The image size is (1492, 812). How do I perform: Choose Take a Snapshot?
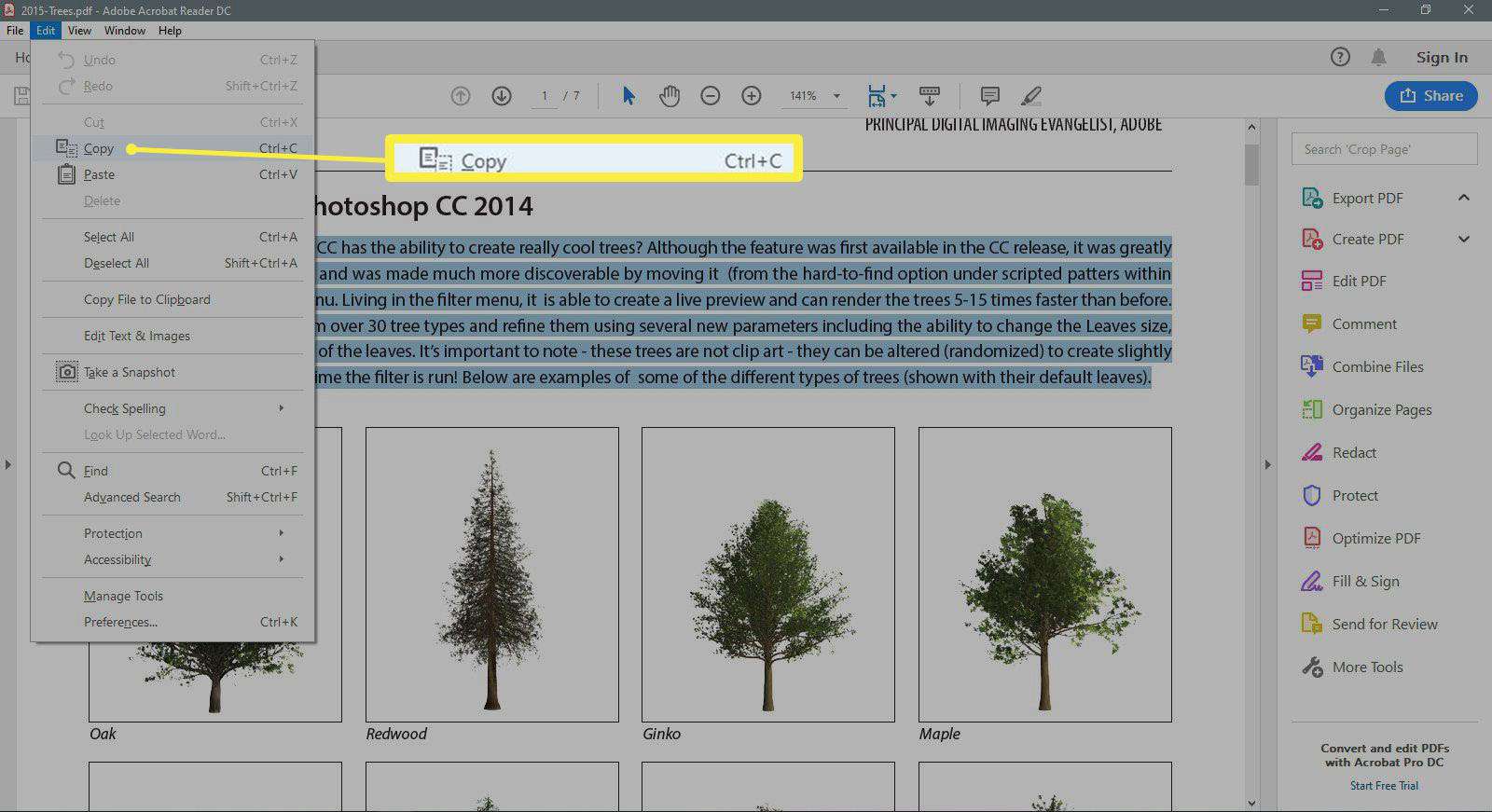173,372
